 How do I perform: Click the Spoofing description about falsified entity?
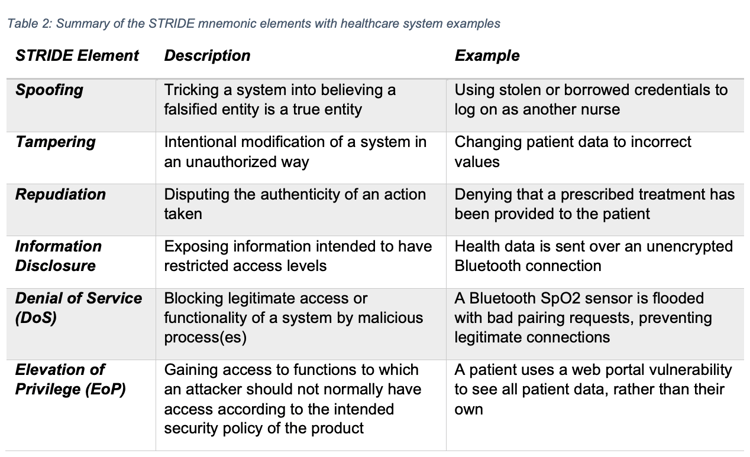click(280, 100)
